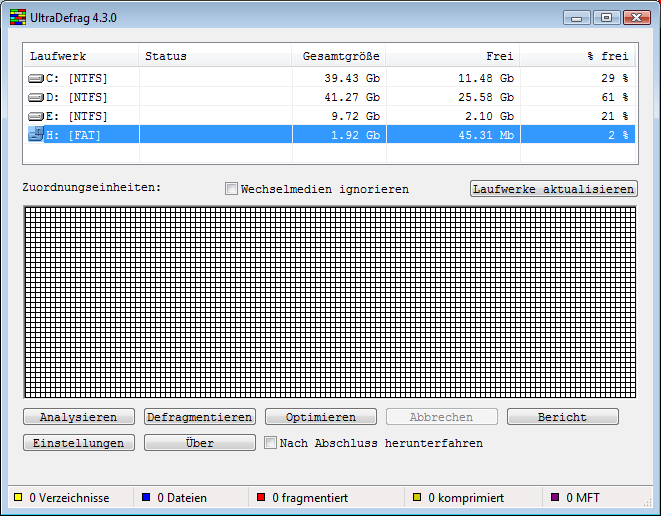Screen dimensions: 661x516
Task: Click the Optimieren button
Action: click(321, 417)
